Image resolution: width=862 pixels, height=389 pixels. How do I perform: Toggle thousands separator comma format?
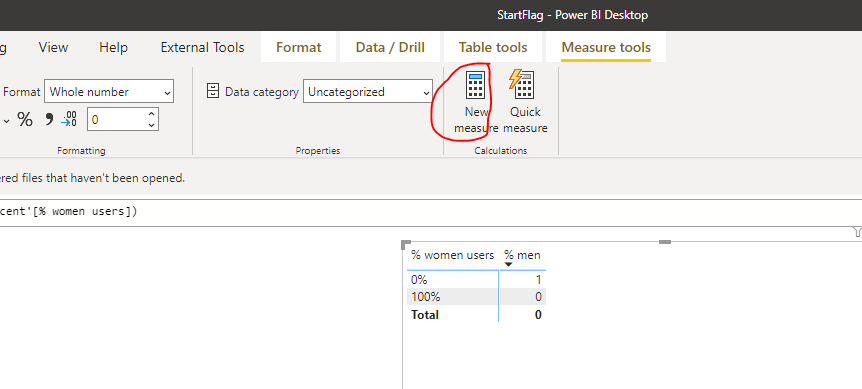[49, 119]
